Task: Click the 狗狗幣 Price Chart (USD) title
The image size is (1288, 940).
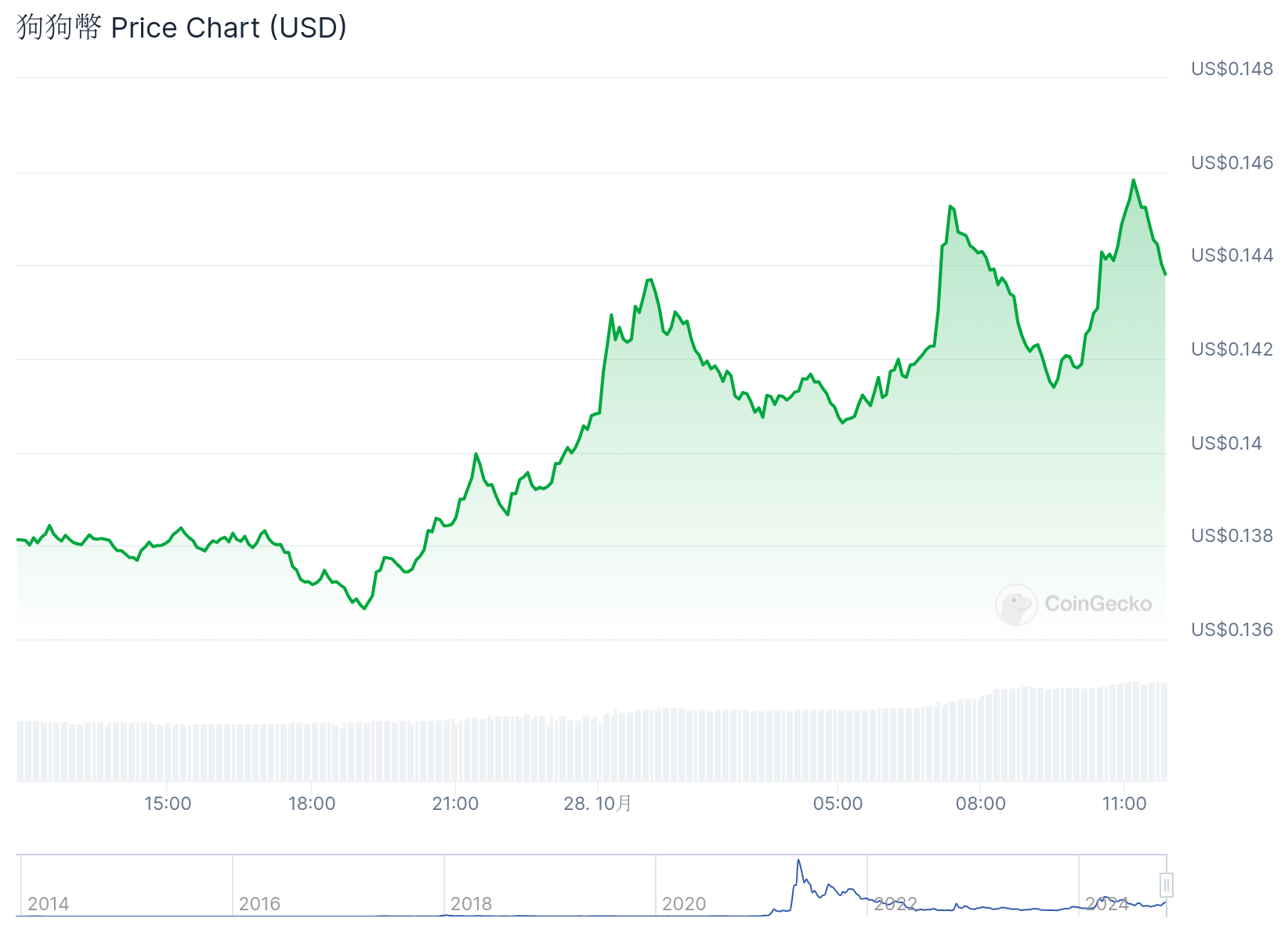Action: click(x=182, y=27)
